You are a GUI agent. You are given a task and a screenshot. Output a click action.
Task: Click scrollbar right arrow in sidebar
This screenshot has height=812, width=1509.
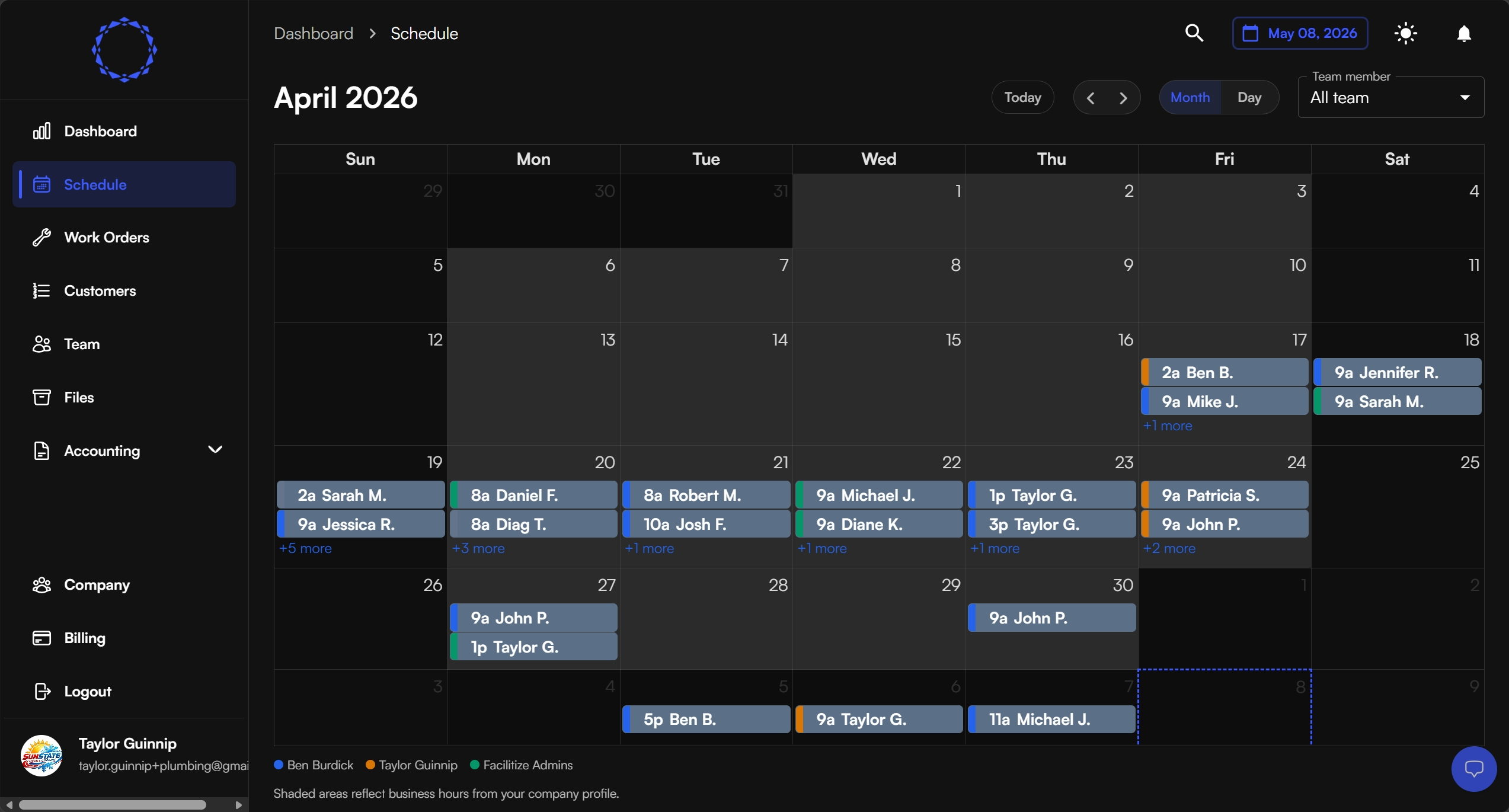(238, 805)
